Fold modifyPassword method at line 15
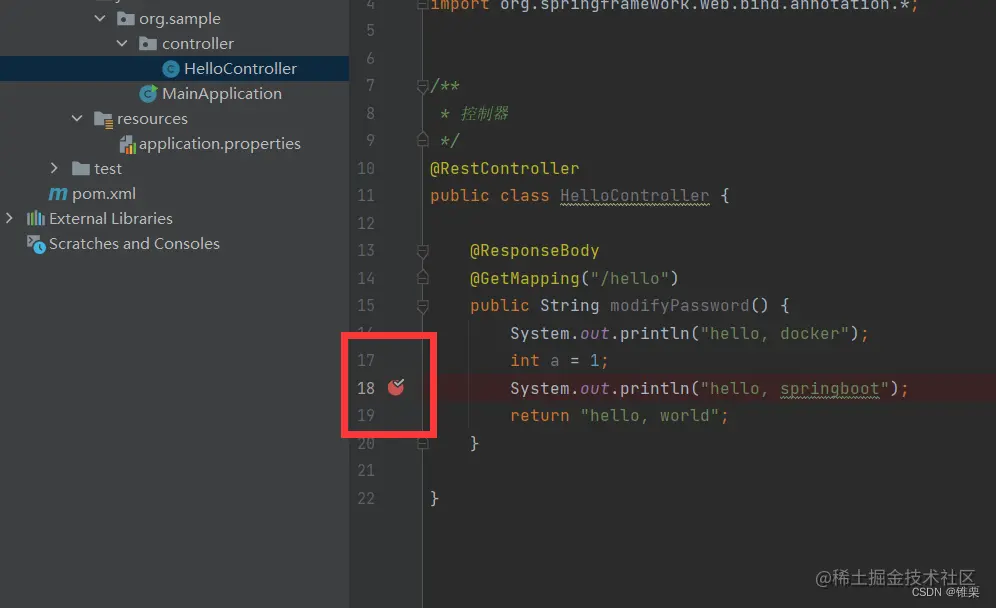The height and width of the screenshot is (608, 996). [x=422, y=306]
